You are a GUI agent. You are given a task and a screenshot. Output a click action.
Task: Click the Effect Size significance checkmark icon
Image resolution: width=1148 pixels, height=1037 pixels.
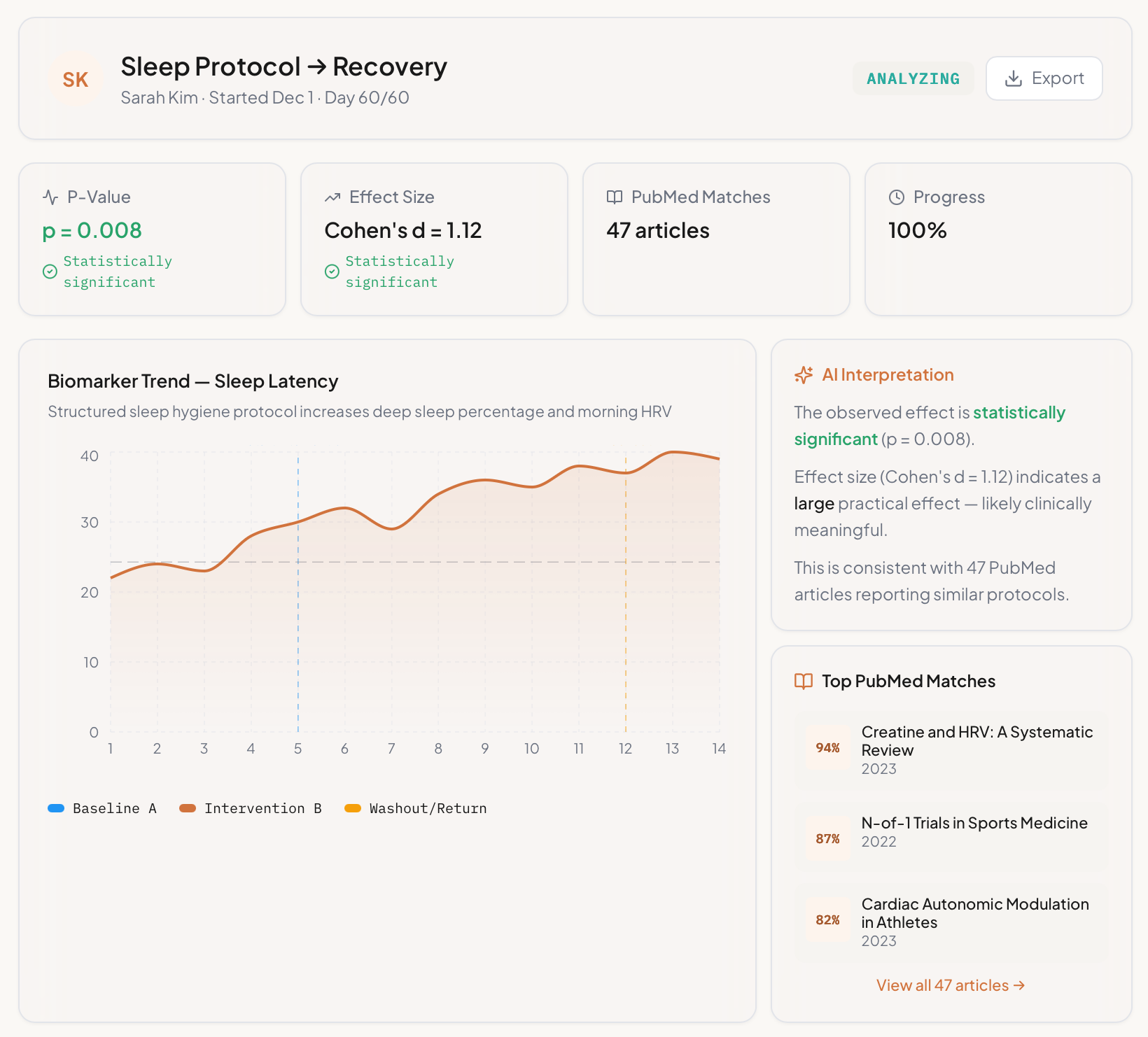[332, 271]
